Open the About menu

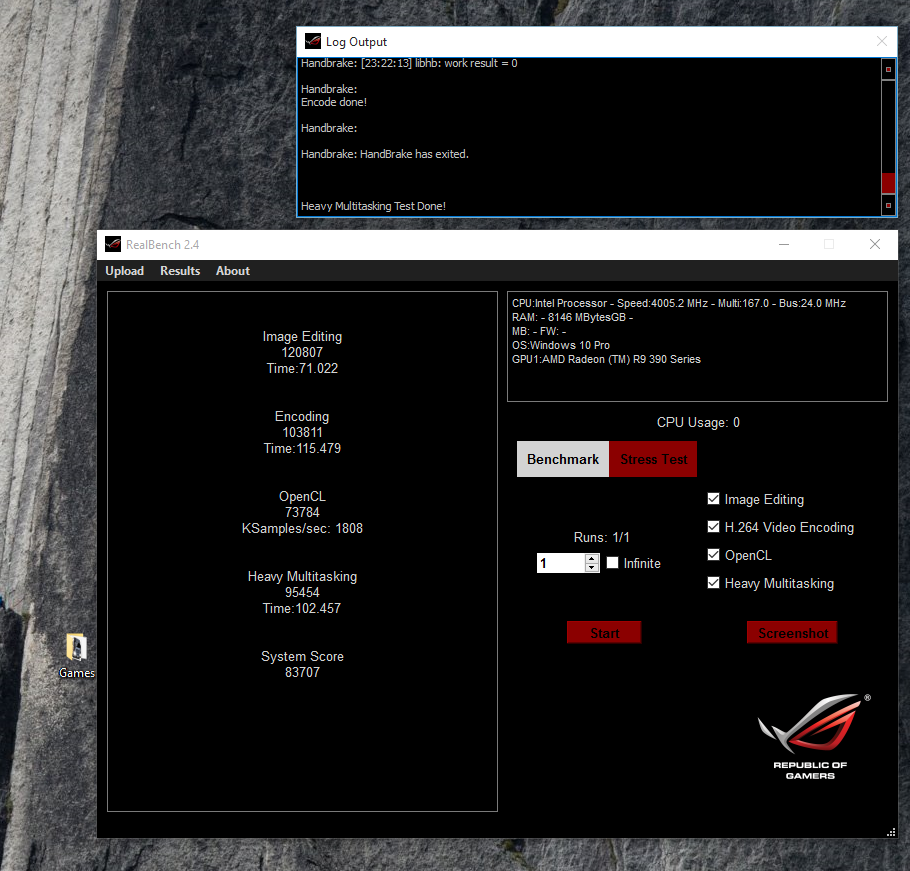point(233,271)
